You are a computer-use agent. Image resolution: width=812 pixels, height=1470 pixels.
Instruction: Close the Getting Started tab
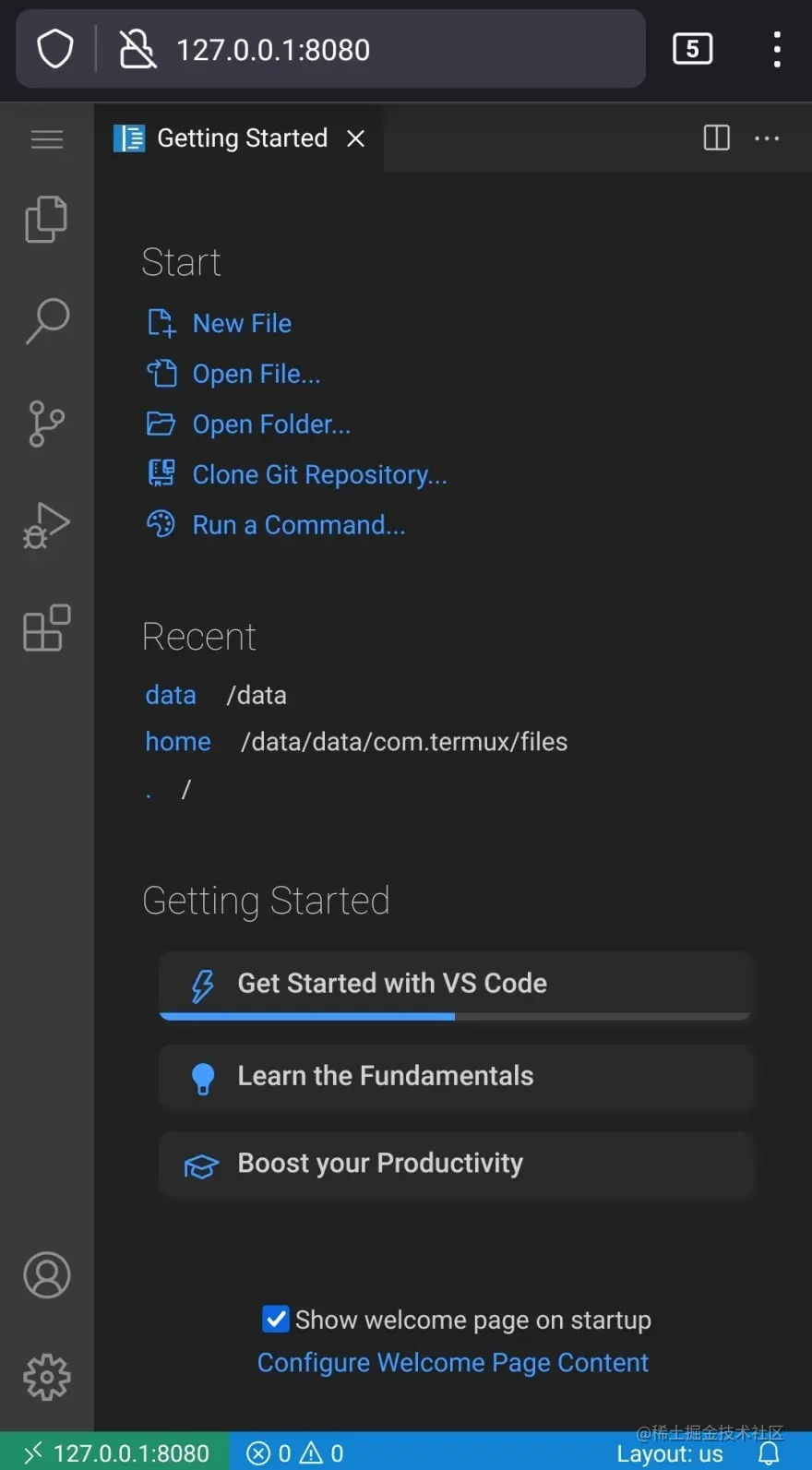tap(355, 138)
